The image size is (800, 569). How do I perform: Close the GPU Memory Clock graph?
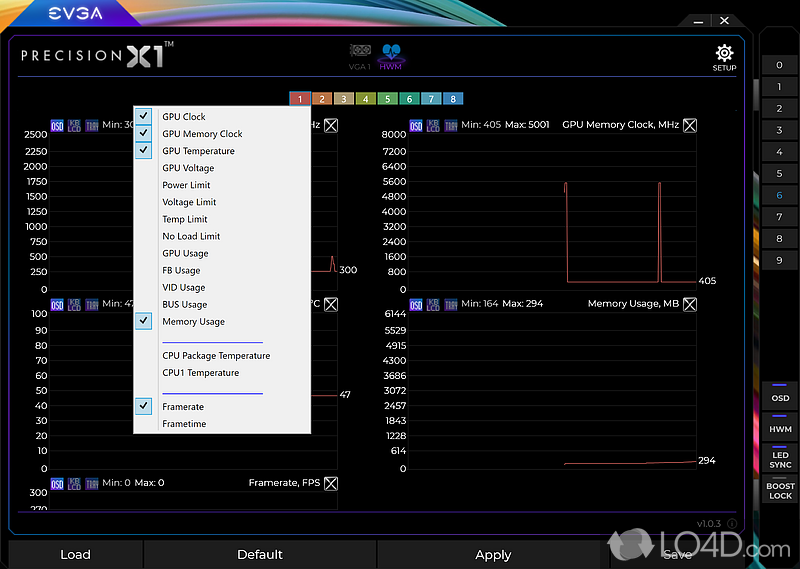(689, 125)
